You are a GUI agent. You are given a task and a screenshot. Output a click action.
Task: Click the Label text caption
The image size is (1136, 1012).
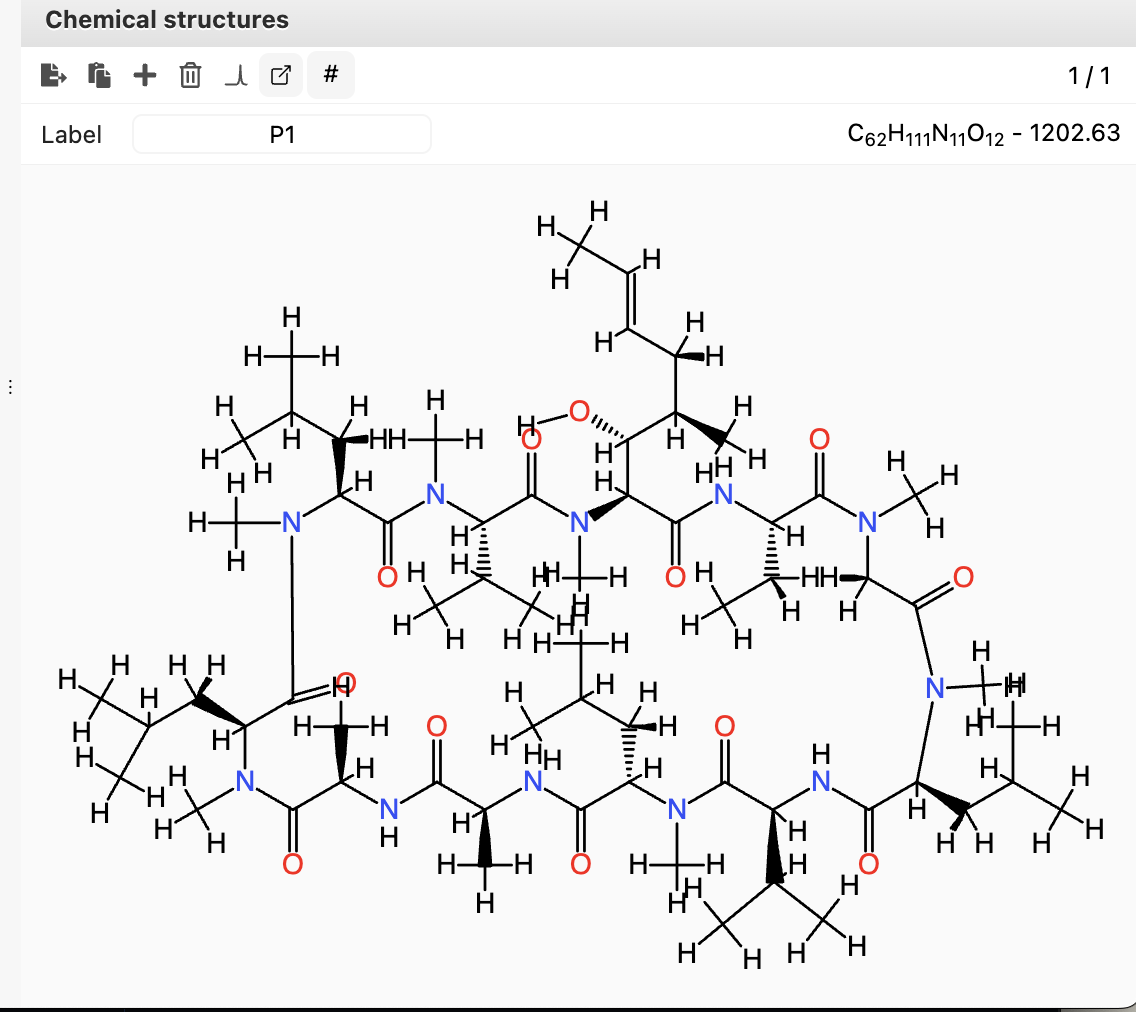(x=72, y=134)
